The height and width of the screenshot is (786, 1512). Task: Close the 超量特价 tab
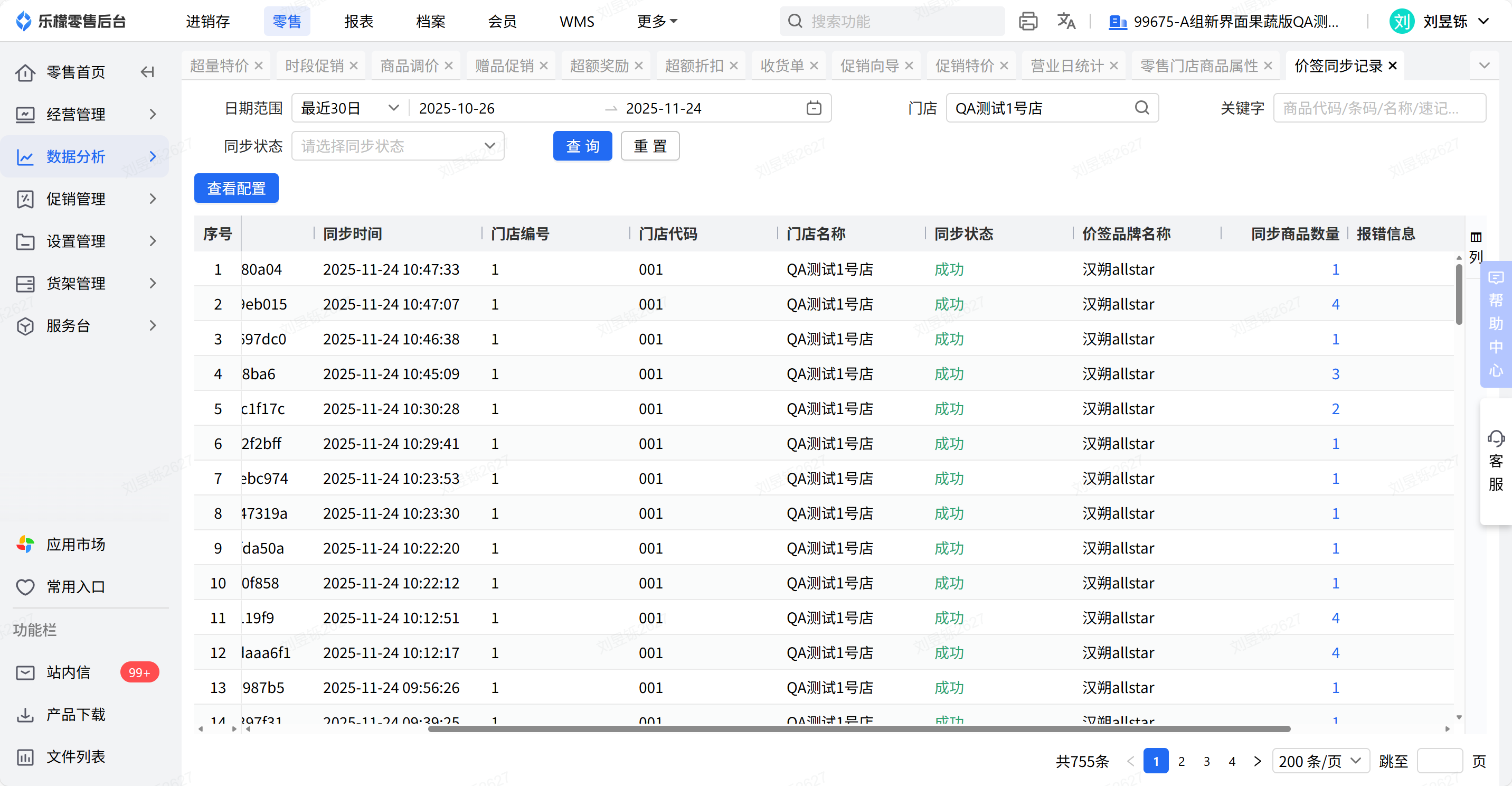tap(259, 66)
